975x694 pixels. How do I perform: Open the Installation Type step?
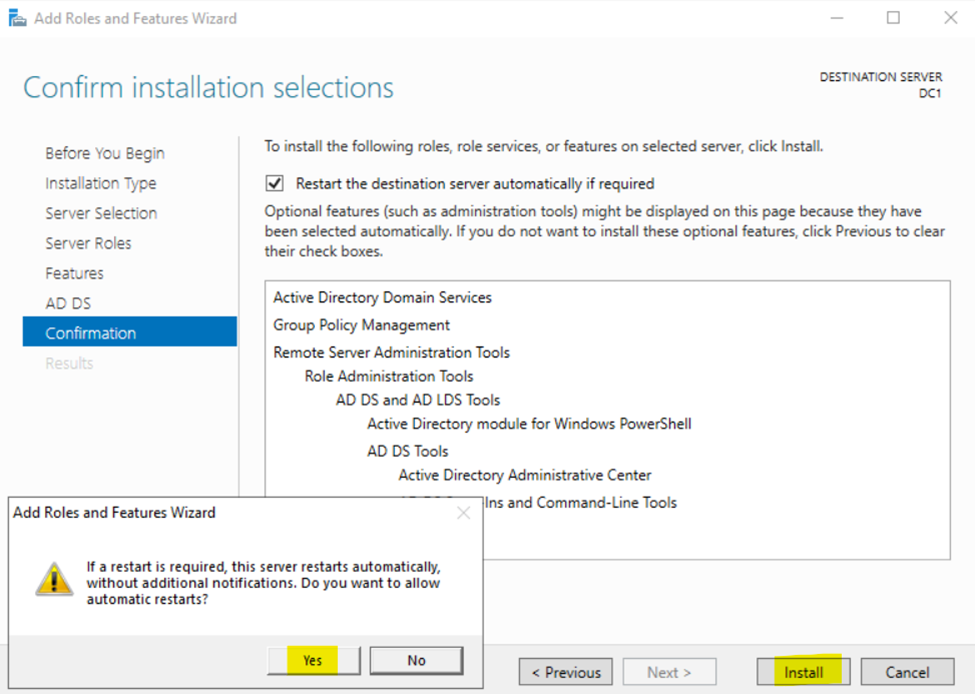pyautogui.click(x=101, y=183)
